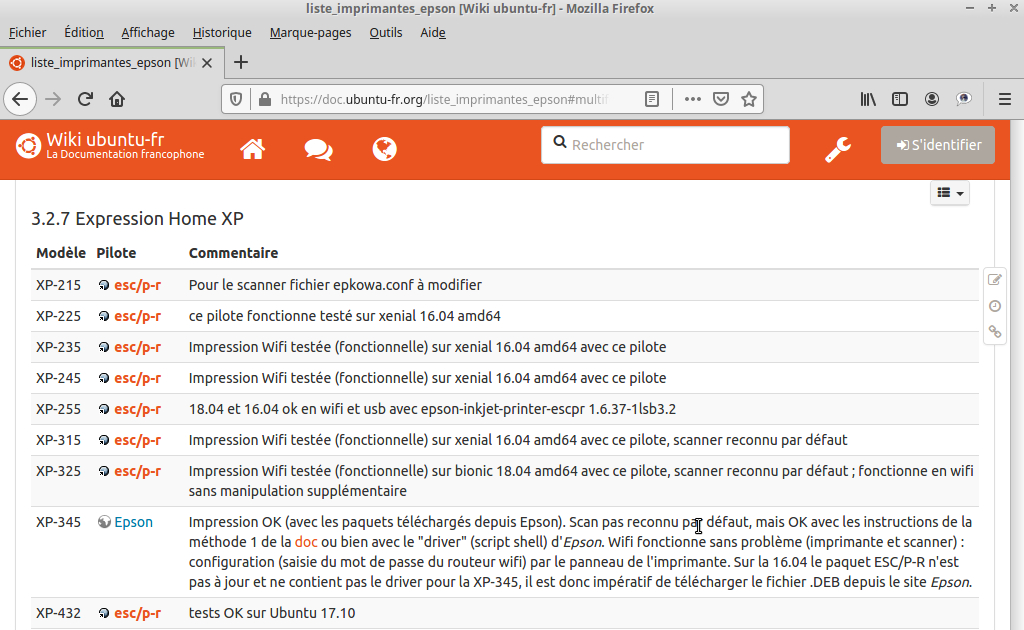
Task: Click the Pilote column header
Action: (116, 253)
